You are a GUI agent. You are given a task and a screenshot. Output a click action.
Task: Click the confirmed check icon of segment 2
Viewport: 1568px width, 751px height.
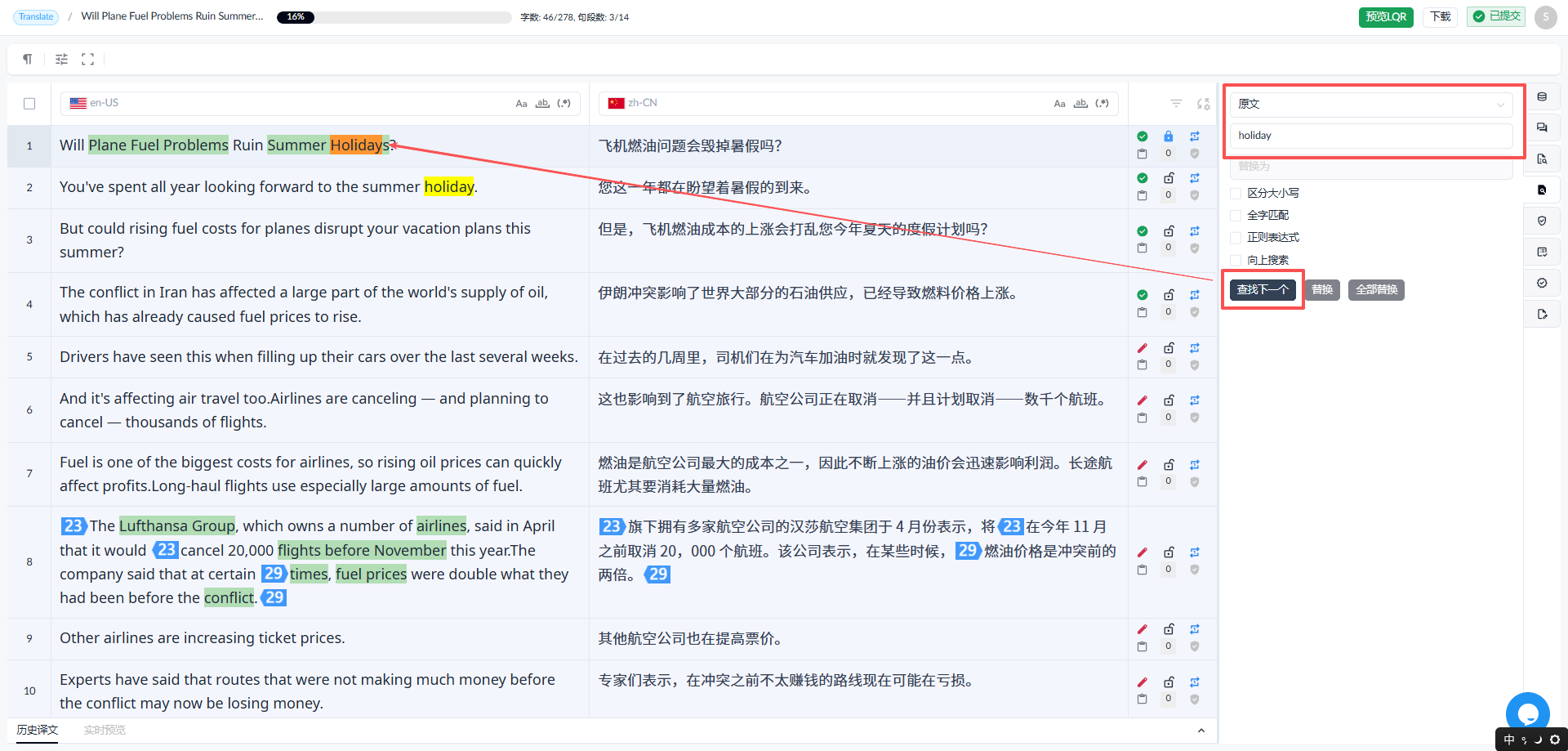click(1143, 178)
